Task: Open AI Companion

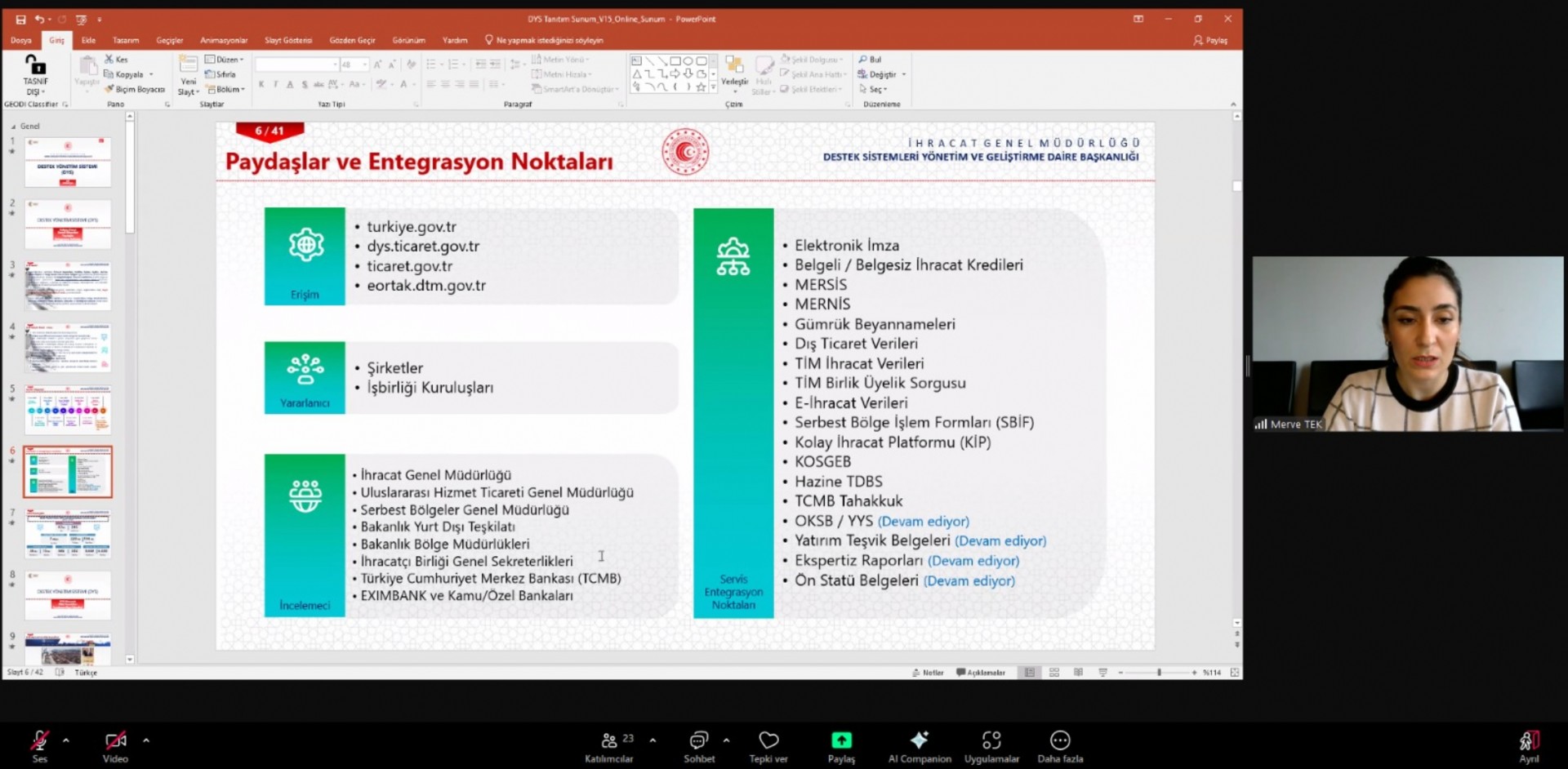Action: coord(920,746)
